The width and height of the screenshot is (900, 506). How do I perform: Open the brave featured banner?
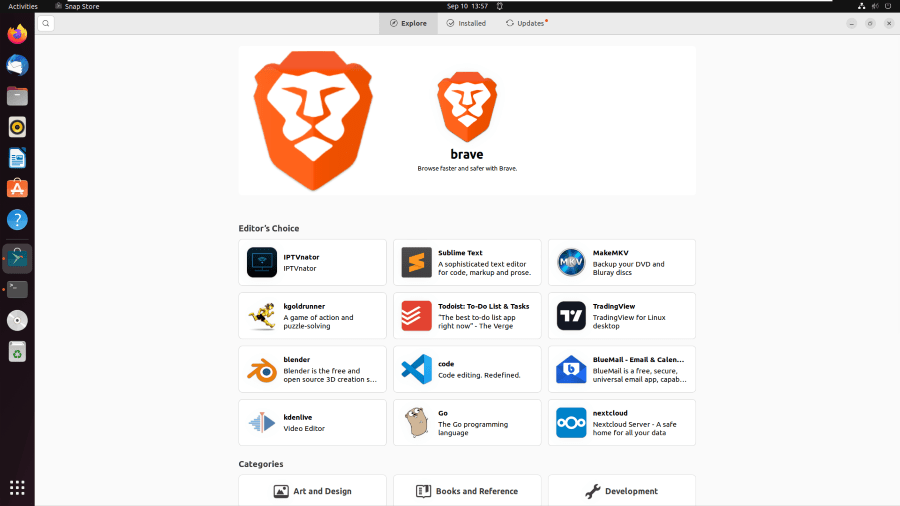click(x=467, y=120)
